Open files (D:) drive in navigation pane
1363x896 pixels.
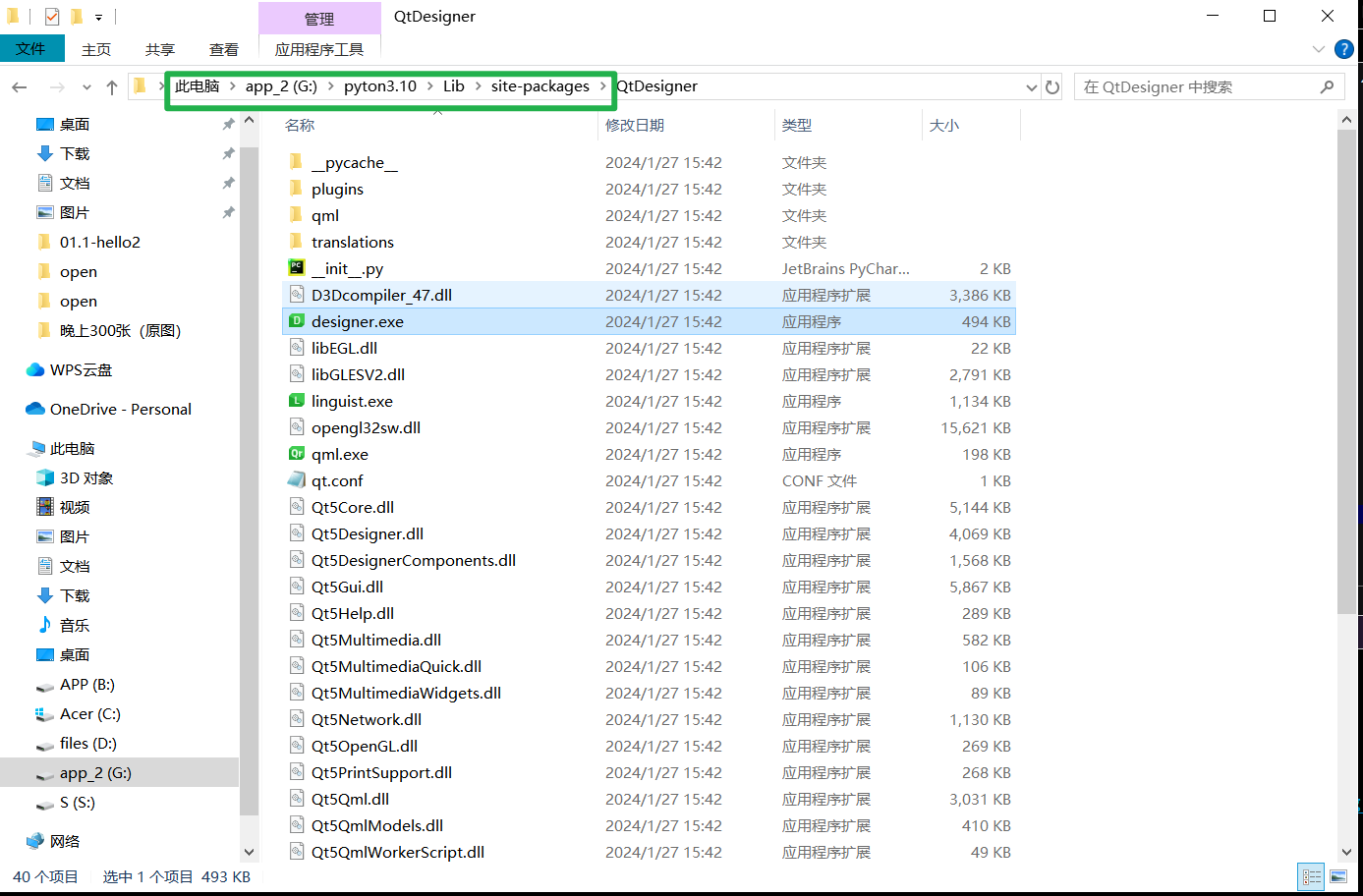point(88,743)
